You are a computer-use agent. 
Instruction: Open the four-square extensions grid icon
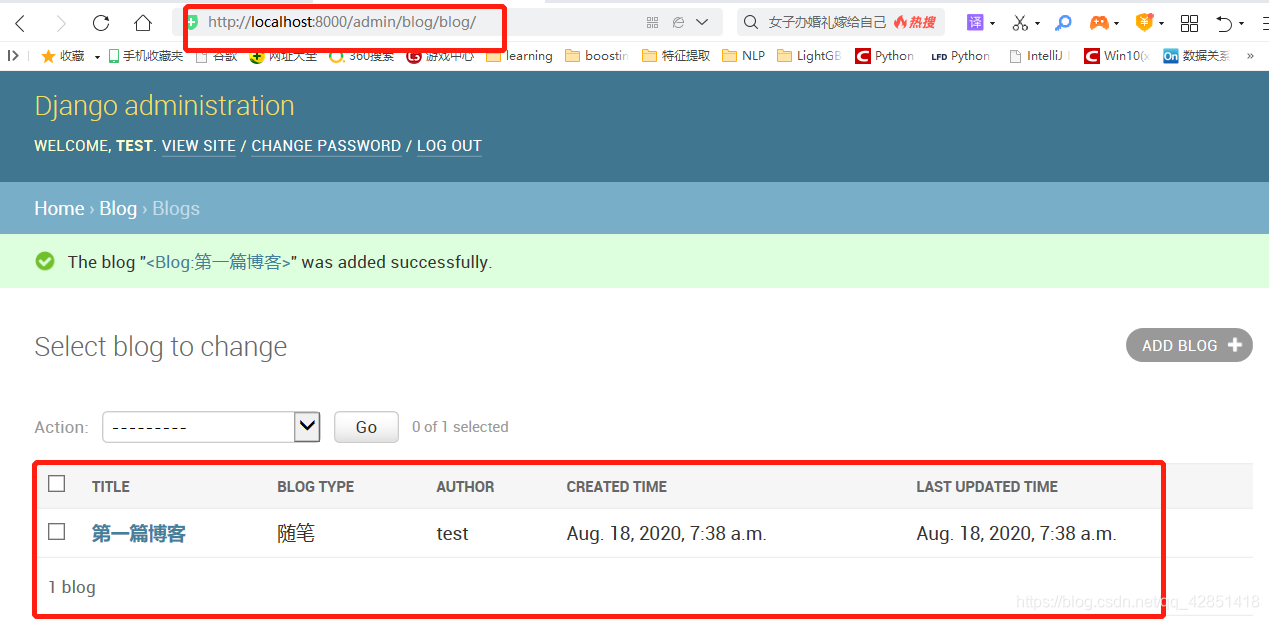click(1189, 22)
